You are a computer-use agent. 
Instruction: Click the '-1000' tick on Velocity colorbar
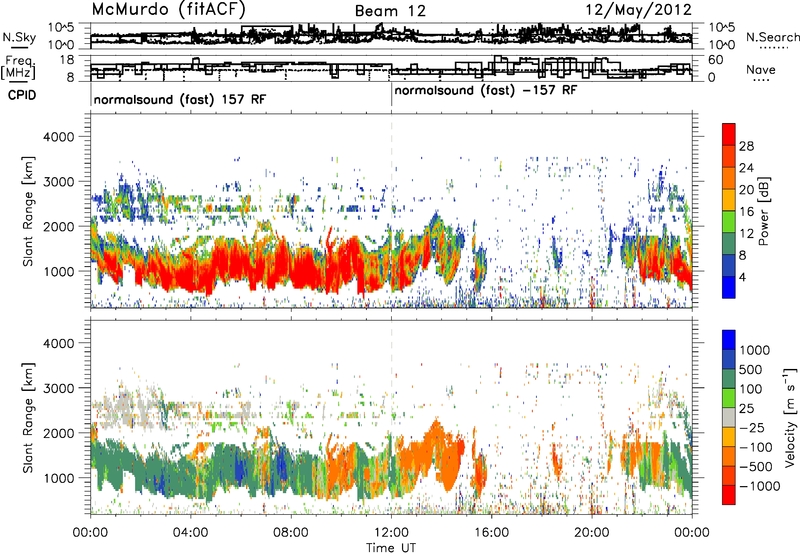pyautogui.click(x=759, y=486)
